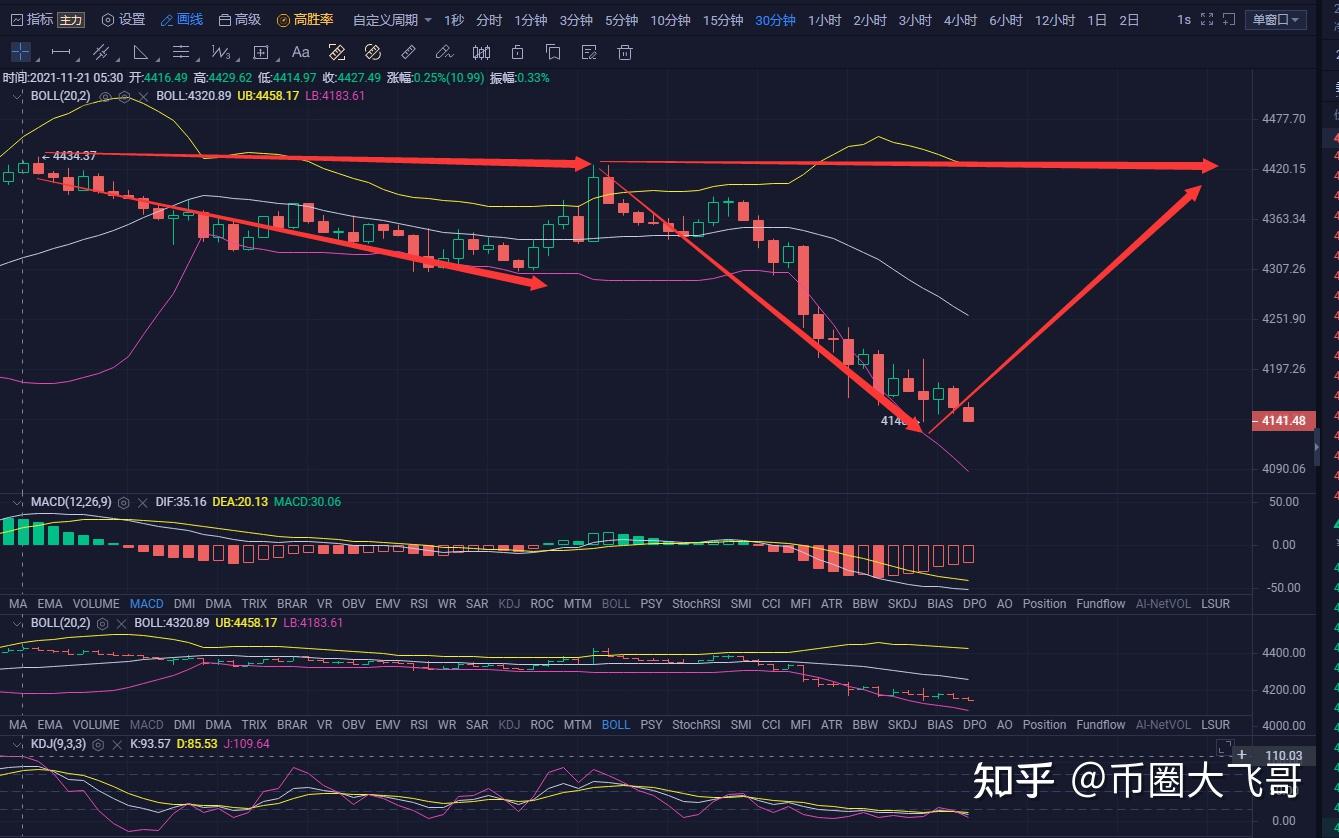Click 高胜率 high win-rate button

point(306,20)
